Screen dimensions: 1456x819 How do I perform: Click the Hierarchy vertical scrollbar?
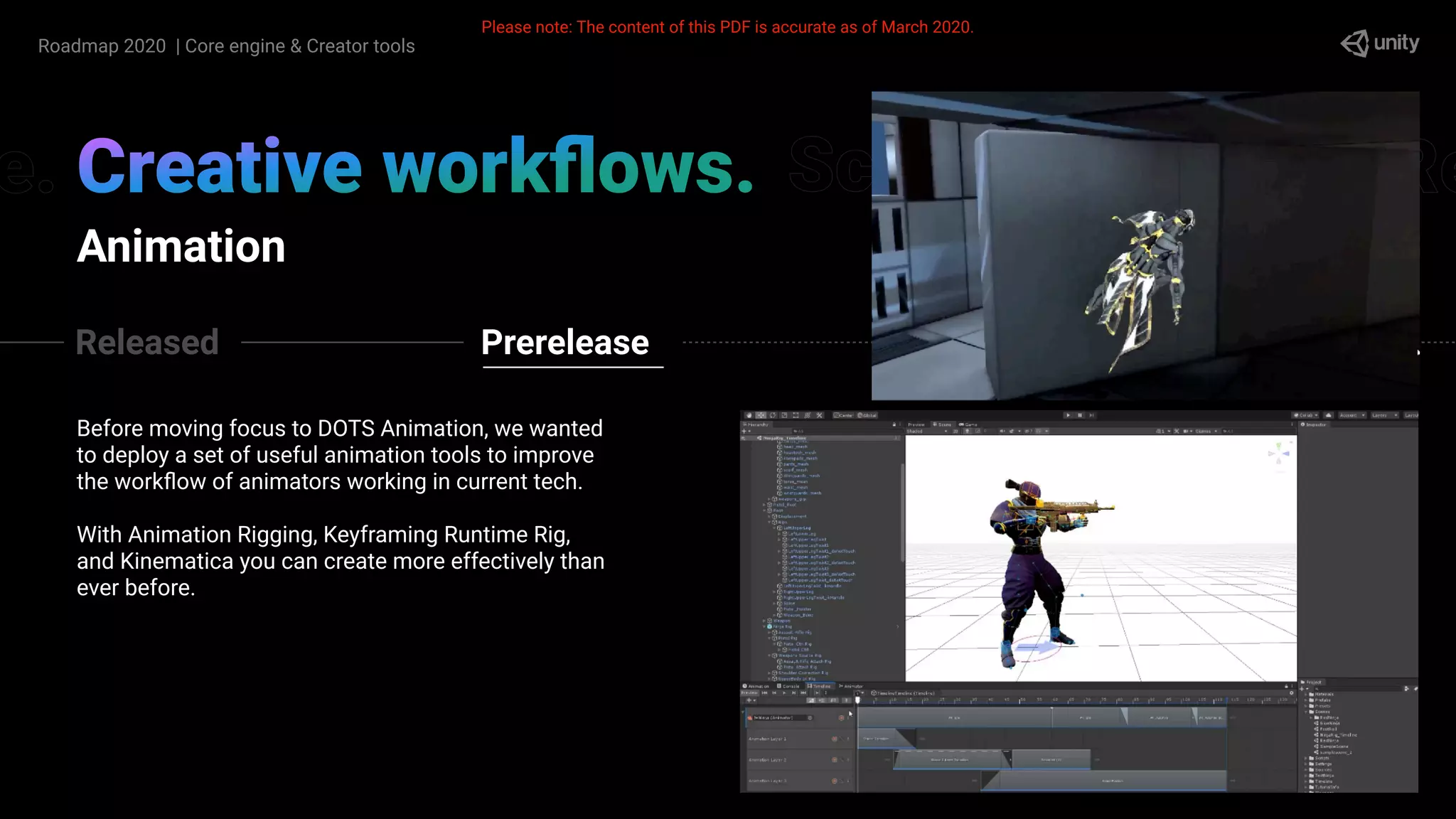click(x=902, y=512)
